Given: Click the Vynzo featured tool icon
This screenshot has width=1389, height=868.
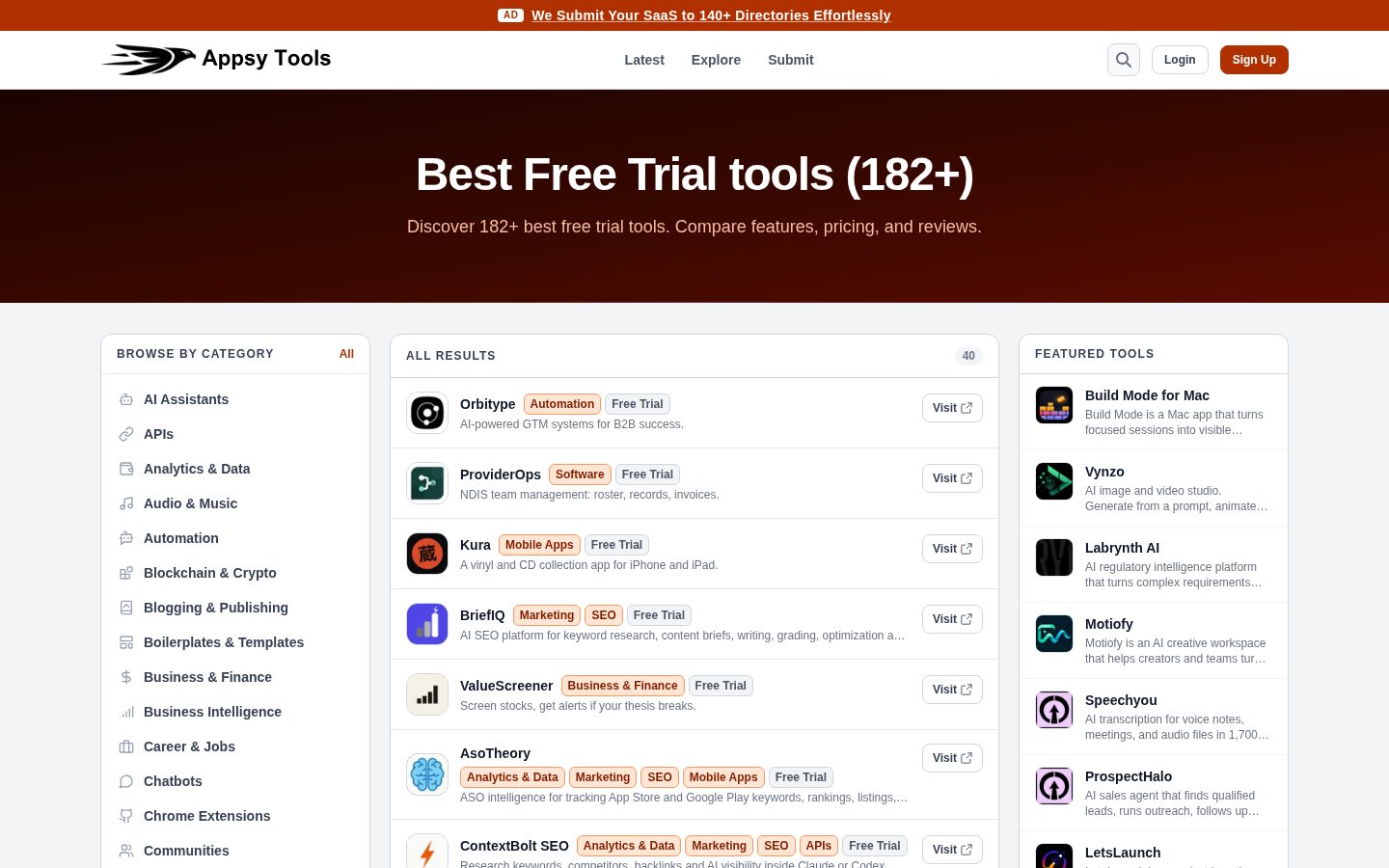Looking at the screenshot, I should [1054, 481].
